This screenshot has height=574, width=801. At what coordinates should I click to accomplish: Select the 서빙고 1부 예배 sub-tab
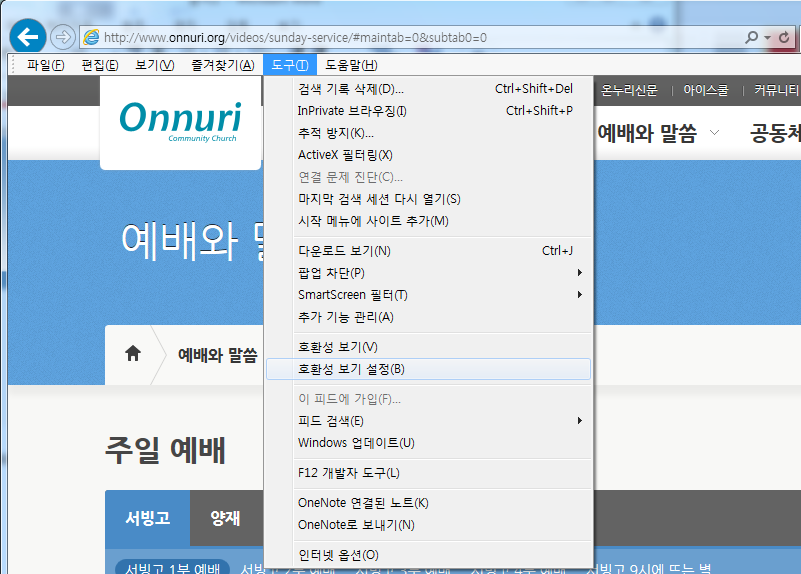[x=173, y=568]
